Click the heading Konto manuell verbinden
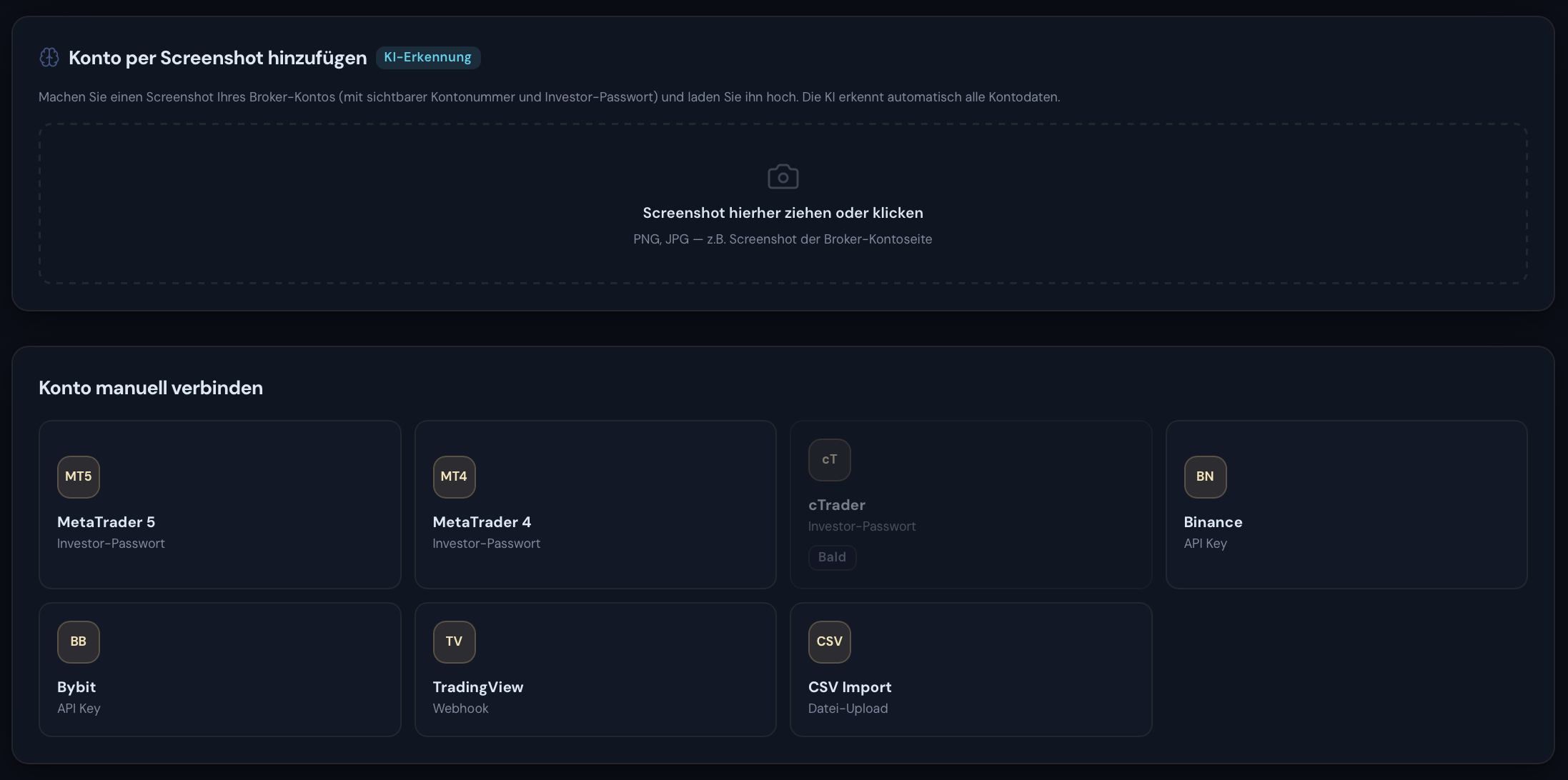 [150, 387]
